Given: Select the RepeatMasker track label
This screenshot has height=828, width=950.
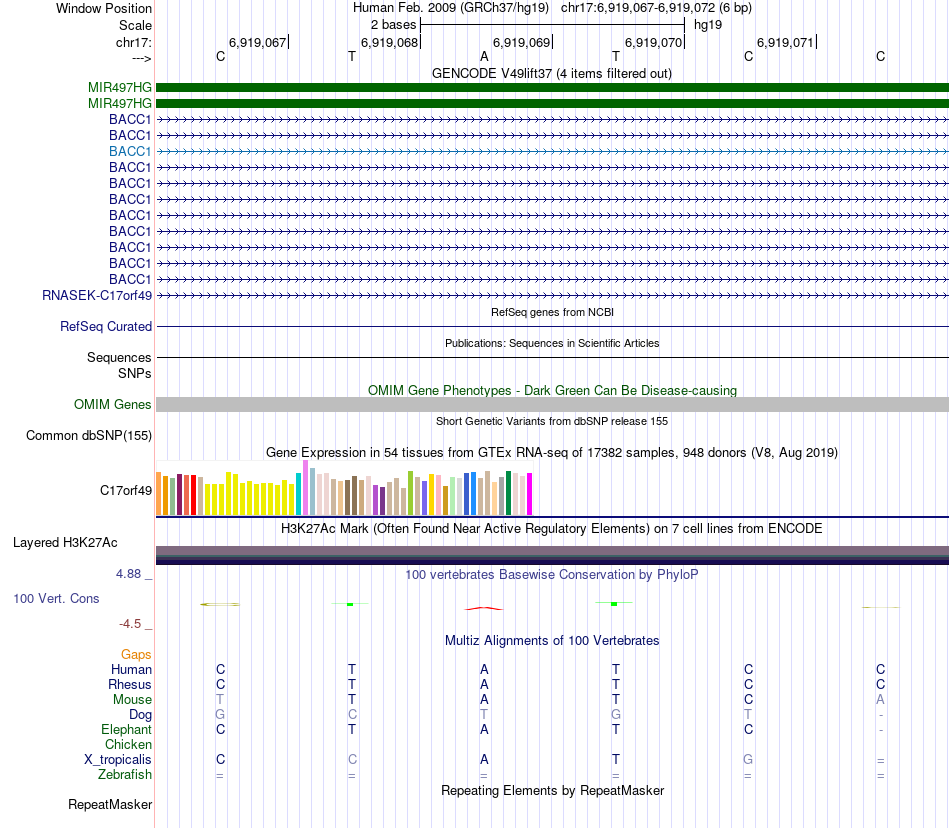Looking at the screenshot, I should (110, 804).
